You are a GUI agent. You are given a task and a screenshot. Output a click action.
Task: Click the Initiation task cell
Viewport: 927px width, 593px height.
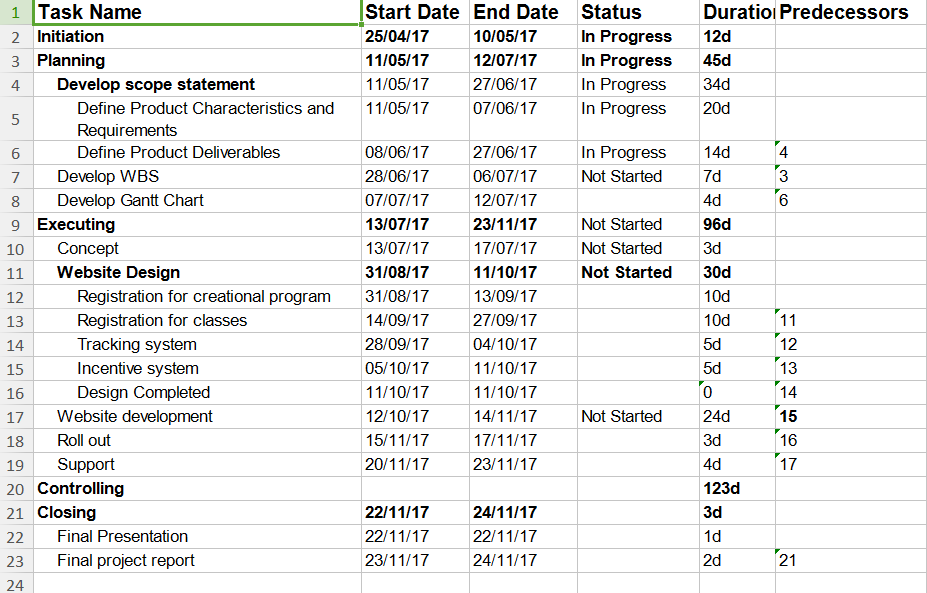tap(197, 37)
